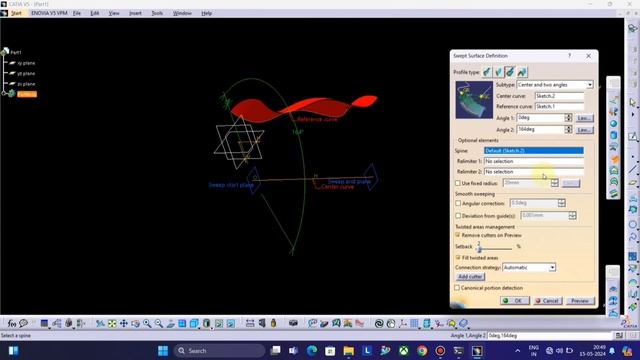
Task: Cancel the Swept Surface Definition dialog
Action: (547, 301)
